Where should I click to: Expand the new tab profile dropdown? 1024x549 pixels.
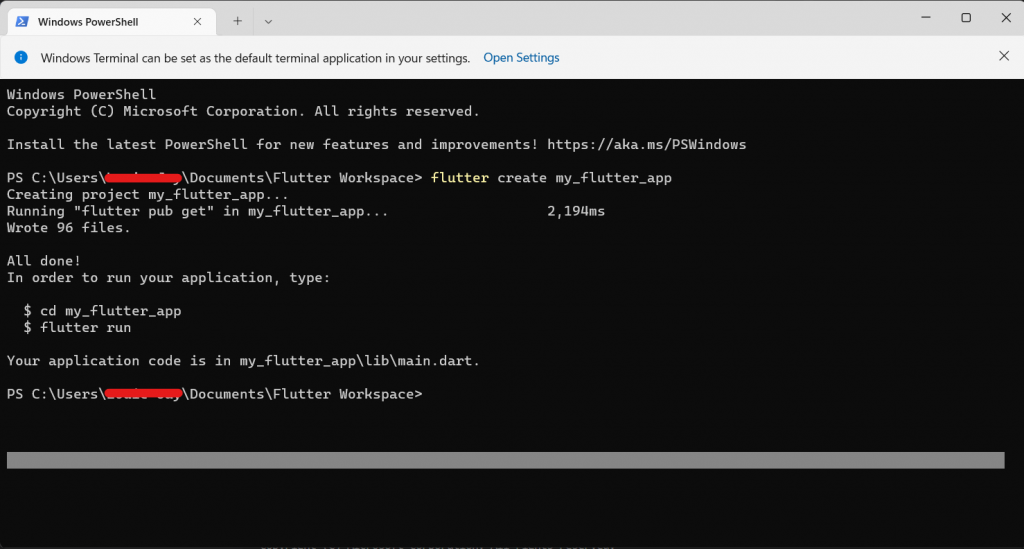(x=268, y=22)
